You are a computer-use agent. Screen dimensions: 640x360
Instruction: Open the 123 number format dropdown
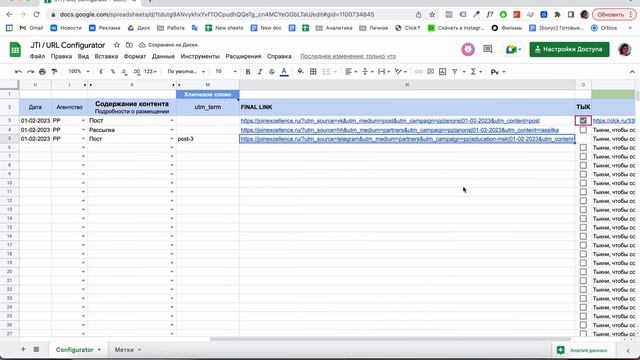(150, 72)
